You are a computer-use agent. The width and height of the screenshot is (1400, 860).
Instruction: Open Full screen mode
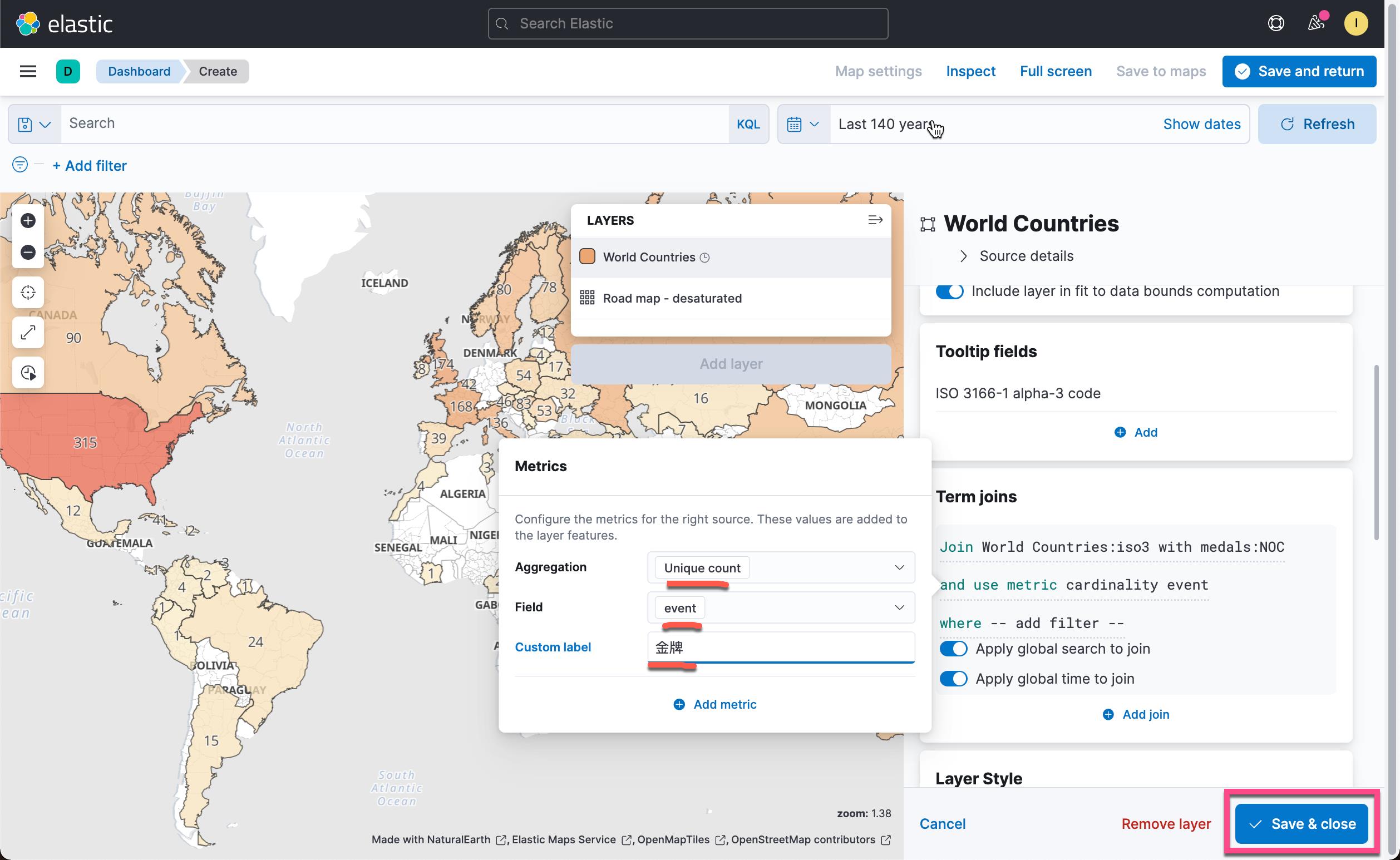(1055, 71)
